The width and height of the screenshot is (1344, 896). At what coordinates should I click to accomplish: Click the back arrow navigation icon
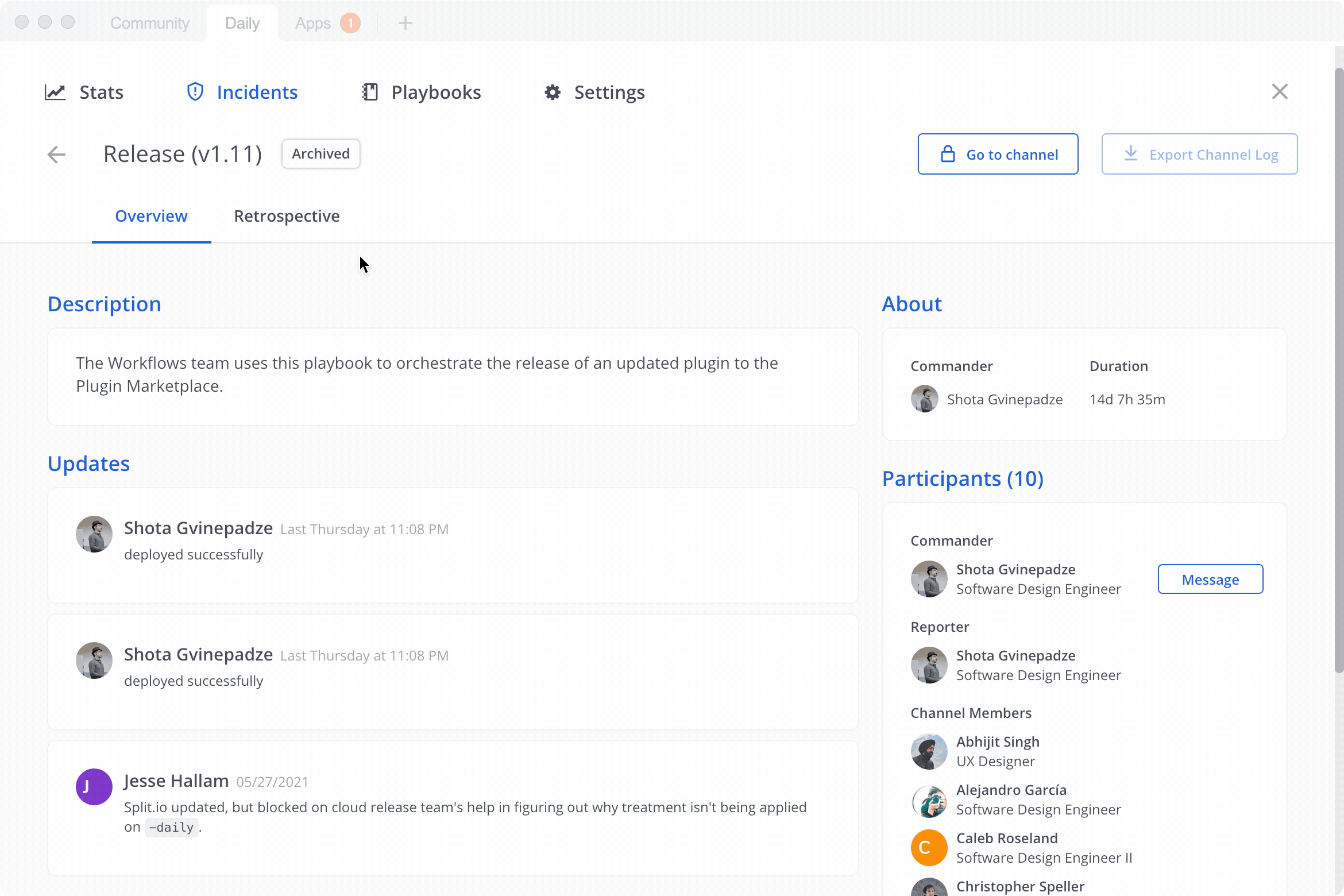(57, 154)
